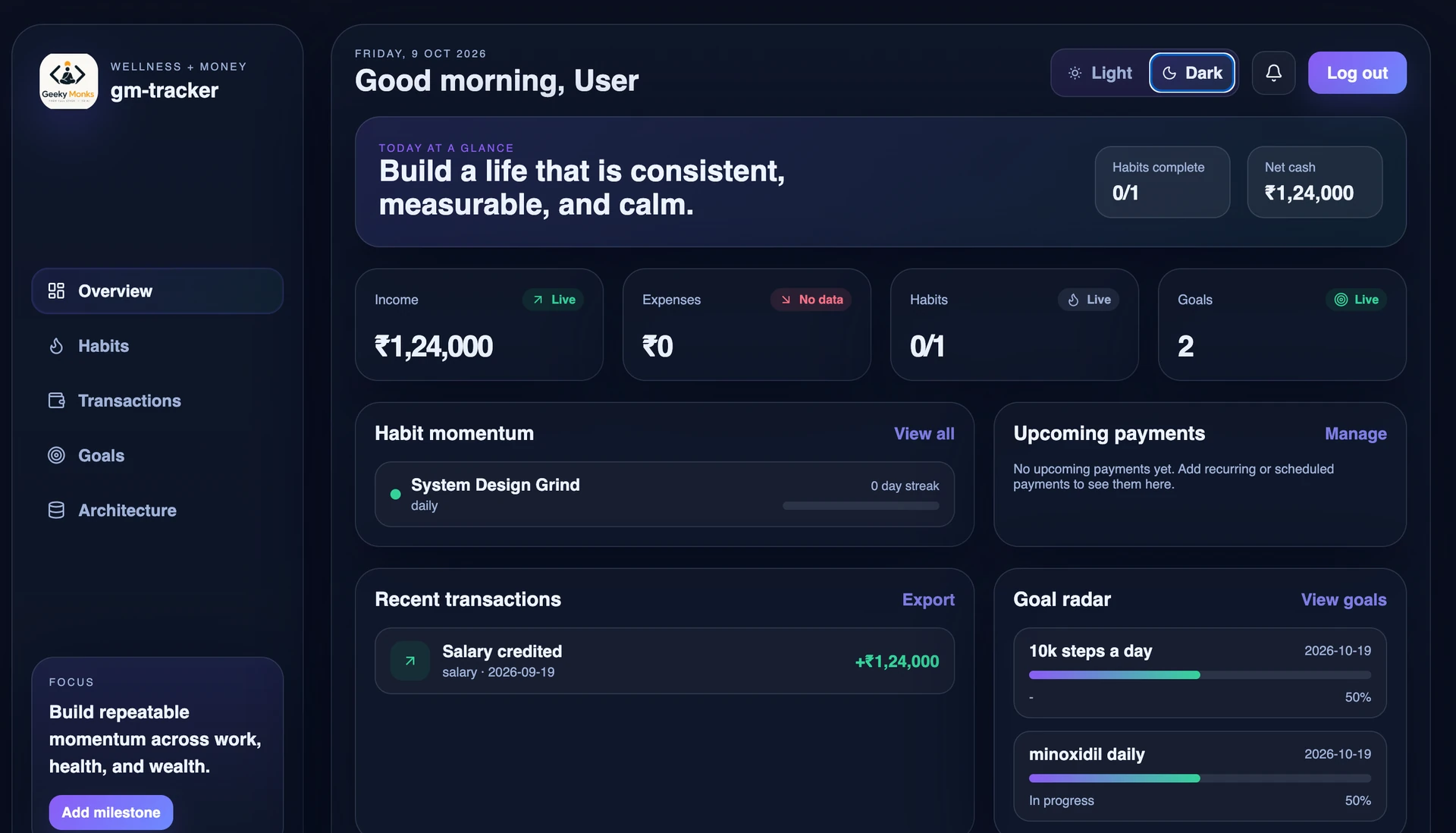Click the Live badge on the Income card
This screenshot has width=1456, height=833.
pyautogui.click(x=553, y=300)
